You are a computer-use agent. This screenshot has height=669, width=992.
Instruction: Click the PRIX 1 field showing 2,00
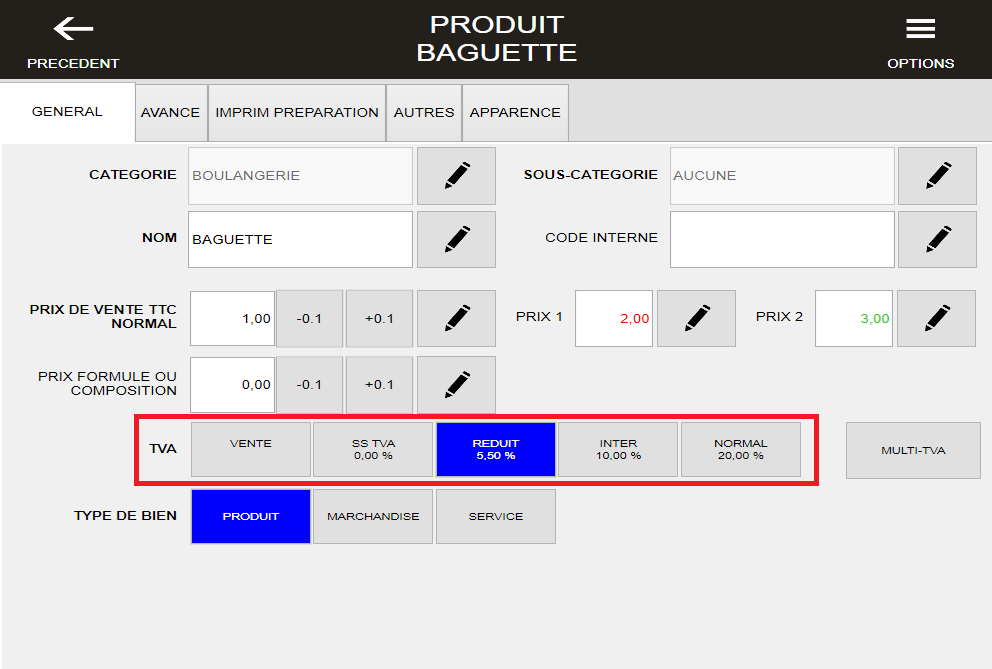click(614, 318)
